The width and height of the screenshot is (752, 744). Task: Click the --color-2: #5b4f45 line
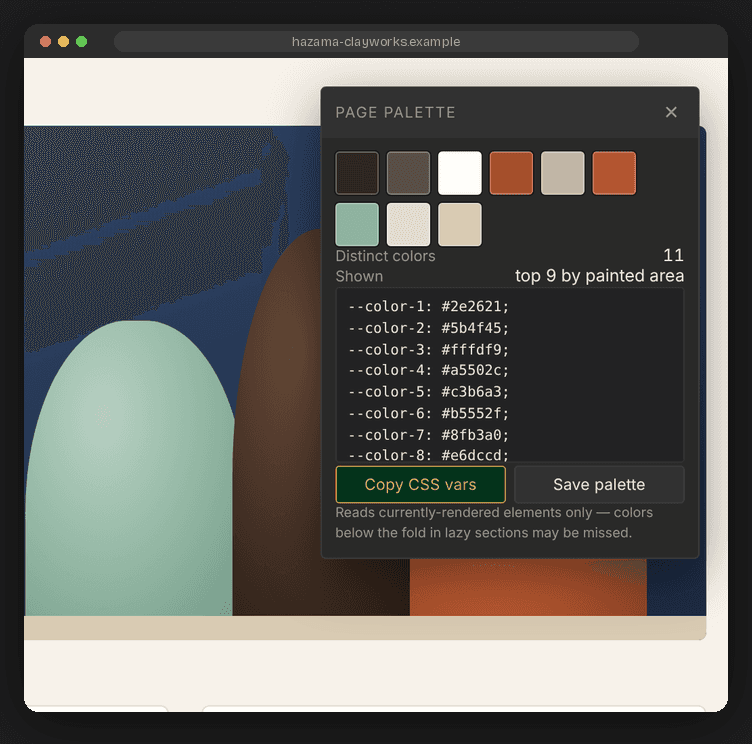428,328
